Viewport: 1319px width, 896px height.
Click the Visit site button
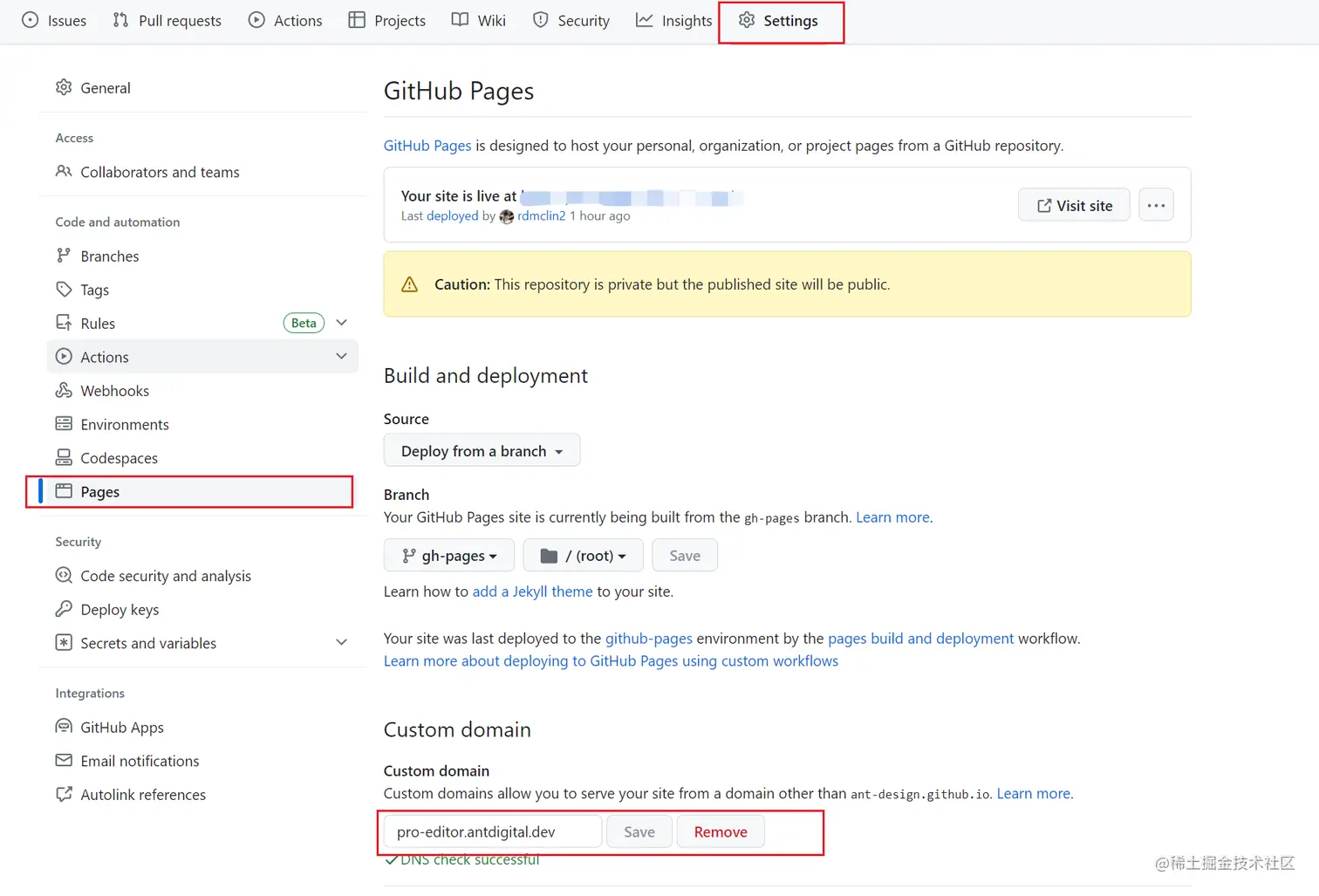(x=1074, y=205)
